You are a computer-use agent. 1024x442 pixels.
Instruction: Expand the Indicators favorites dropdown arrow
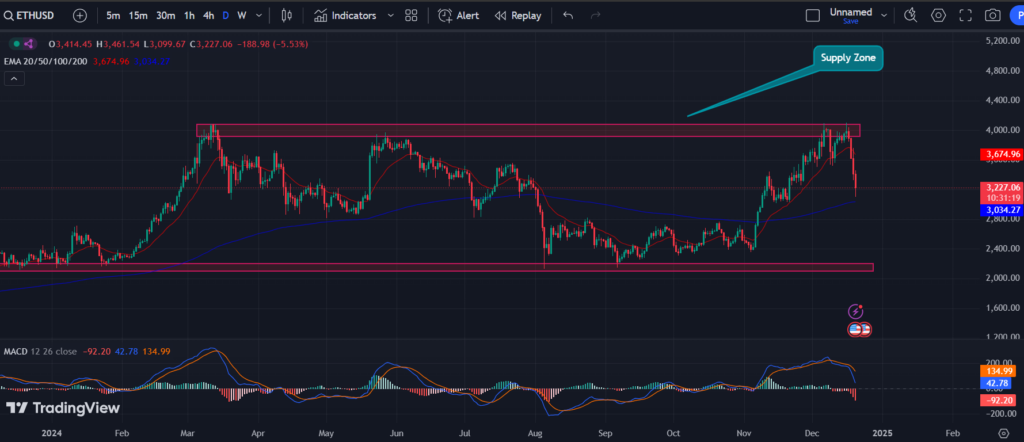coord(391,15)
